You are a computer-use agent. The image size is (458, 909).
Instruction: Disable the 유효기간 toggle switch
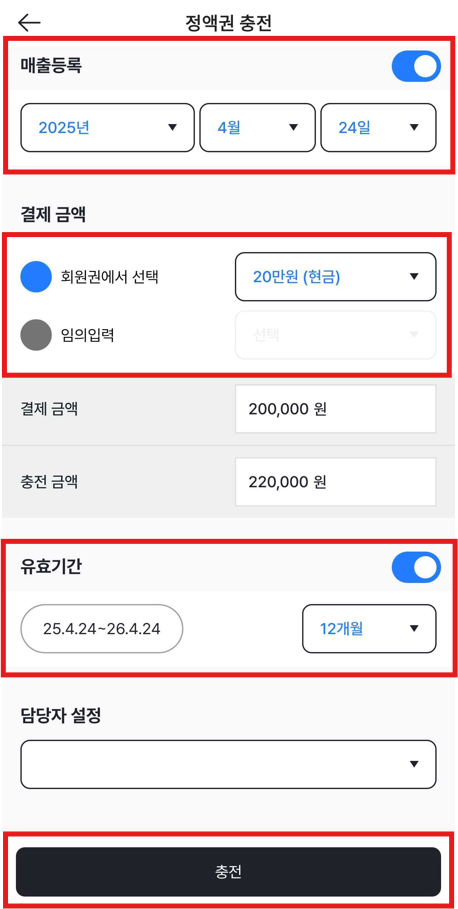(416, 568)
